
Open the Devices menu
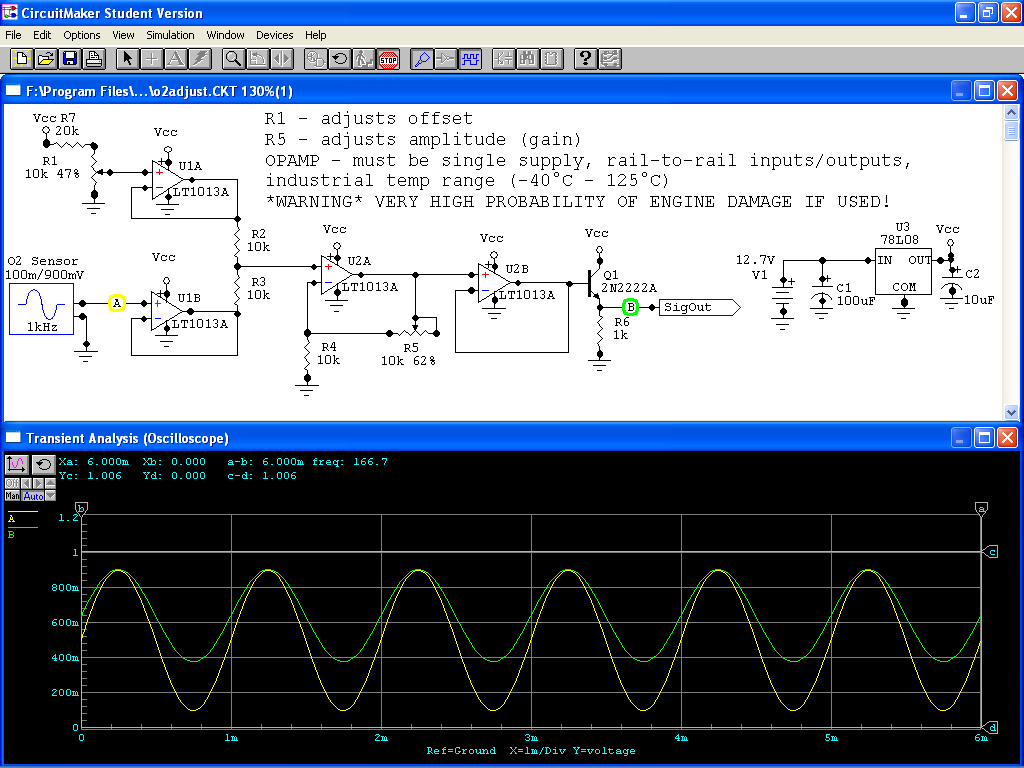point(275,35)
